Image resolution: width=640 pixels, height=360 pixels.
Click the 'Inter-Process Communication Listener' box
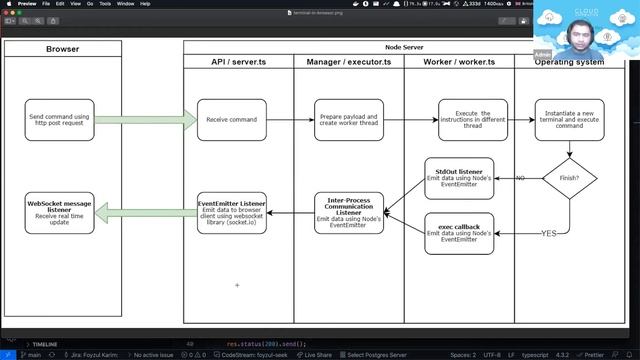[x=349, y=213]
